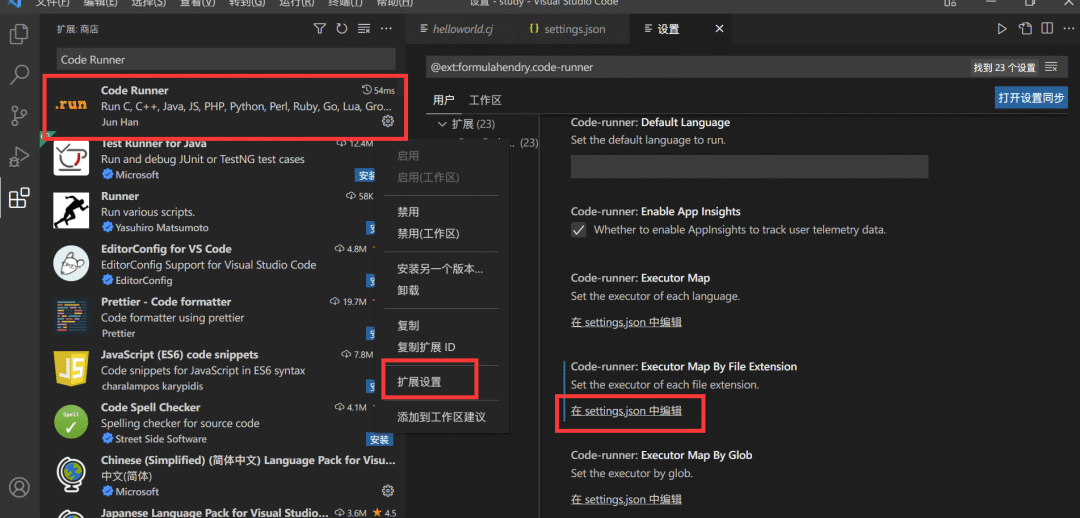The image size is (1080, 518).
Task: Choose 复制 in the context menu
Action: (408, 325)
